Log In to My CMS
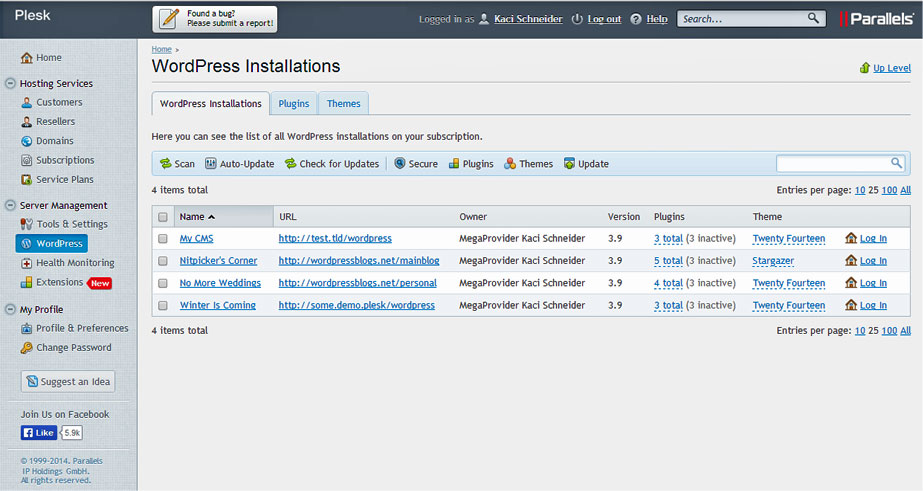This screenshot has height=491, width=923. (x=873, y=238)
